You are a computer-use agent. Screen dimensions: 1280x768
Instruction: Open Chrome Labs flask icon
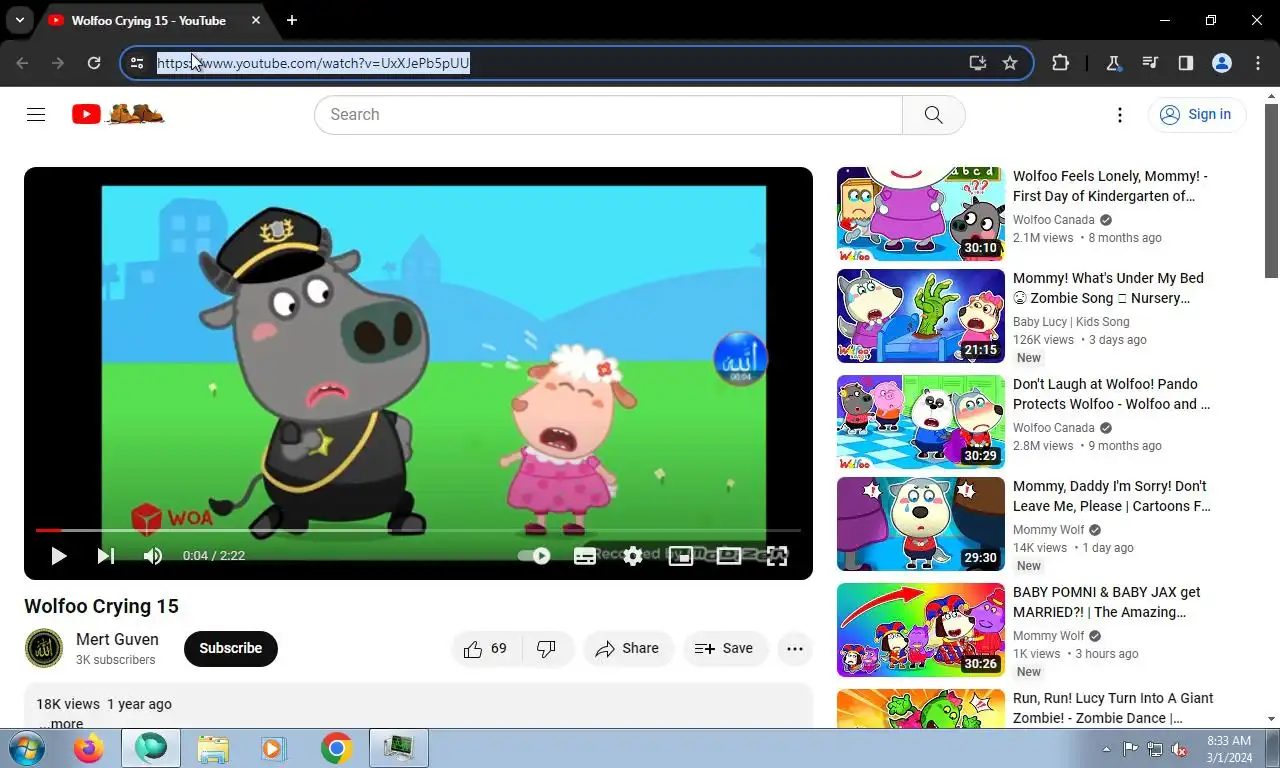1113,63
